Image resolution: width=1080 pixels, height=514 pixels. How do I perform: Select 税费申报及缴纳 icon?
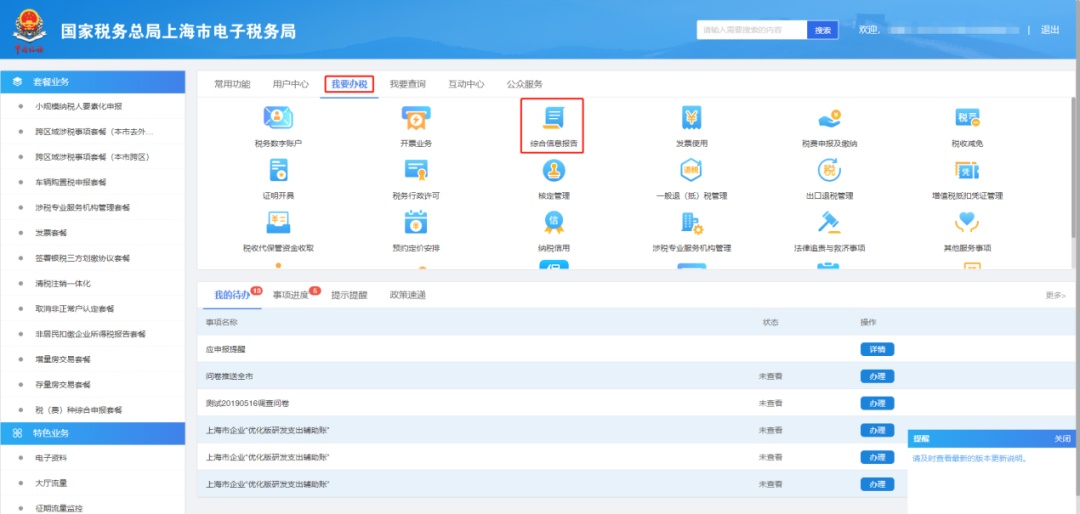point(829,119)
